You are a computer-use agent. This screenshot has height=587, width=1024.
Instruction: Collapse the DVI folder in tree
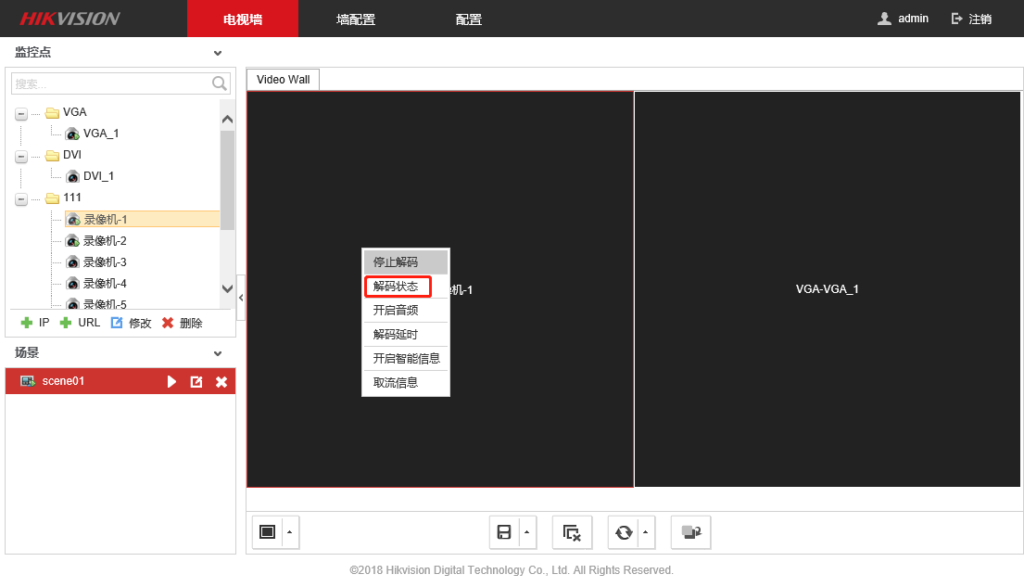tap(21, 156)
